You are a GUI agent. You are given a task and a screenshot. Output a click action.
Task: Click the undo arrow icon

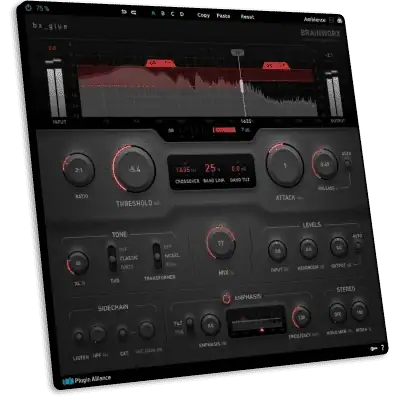124,12
